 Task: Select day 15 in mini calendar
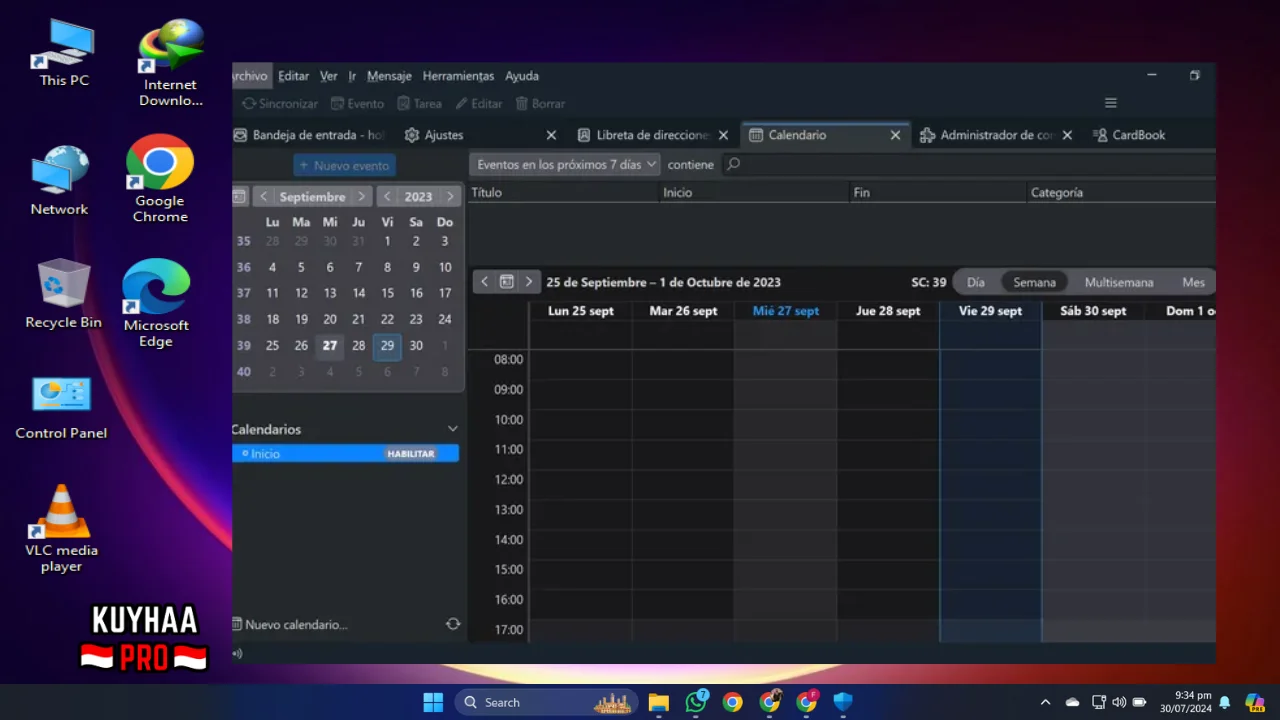[x=387, y=293]
